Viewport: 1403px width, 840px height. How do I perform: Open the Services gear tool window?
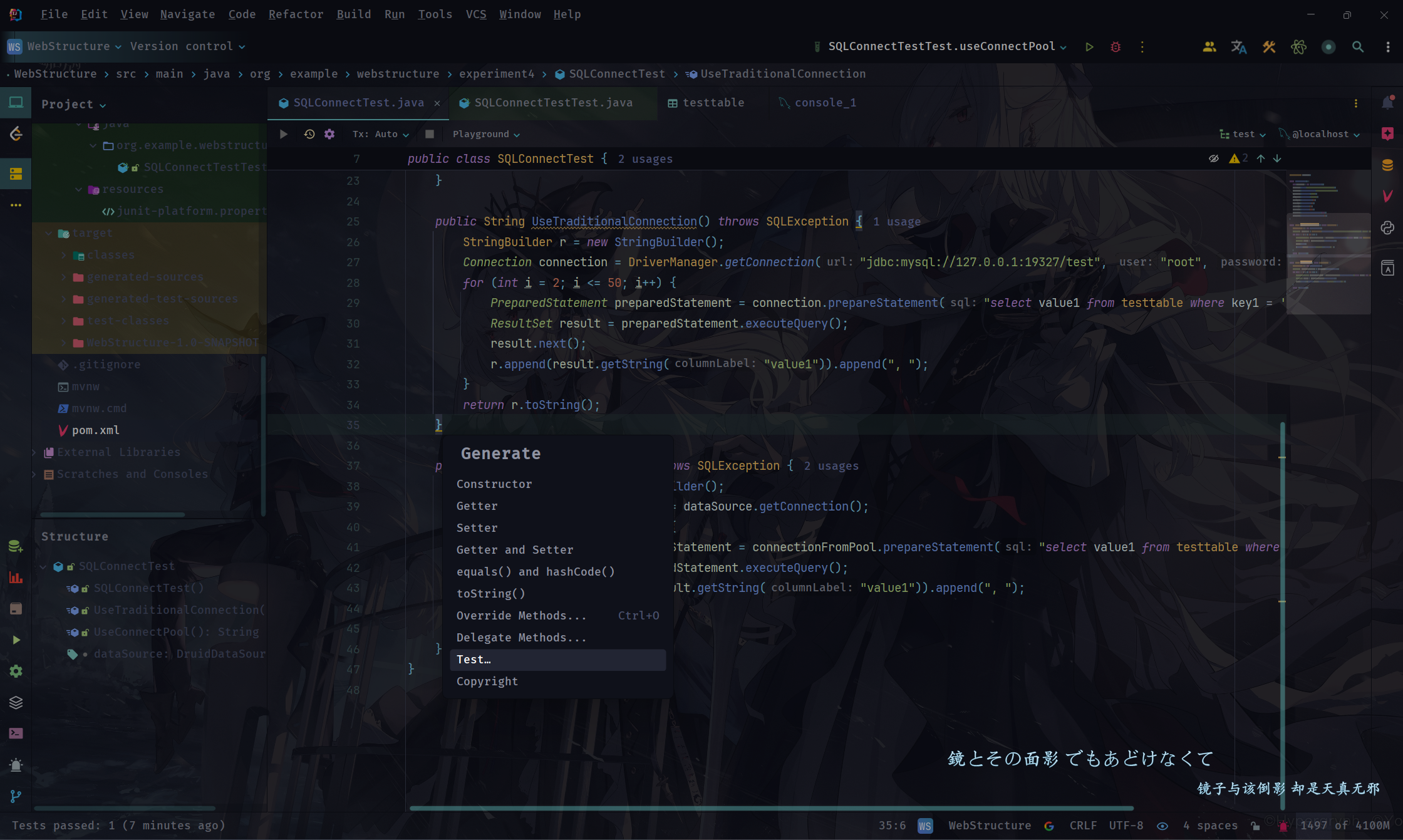pyautogui.click(x=16, y=671)
